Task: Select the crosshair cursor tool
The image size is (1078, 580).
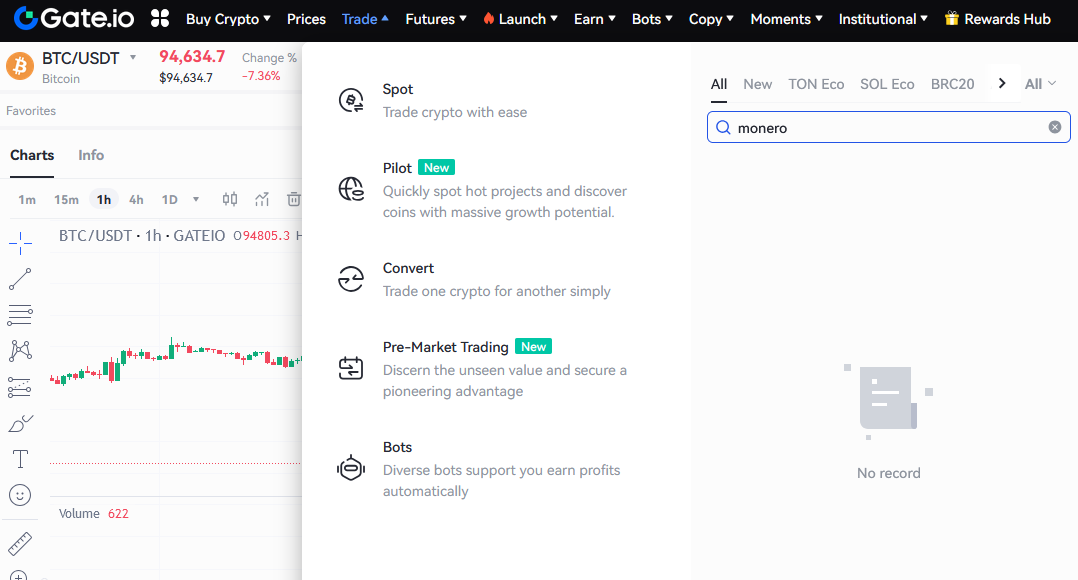Action: (x=20, y=243)
